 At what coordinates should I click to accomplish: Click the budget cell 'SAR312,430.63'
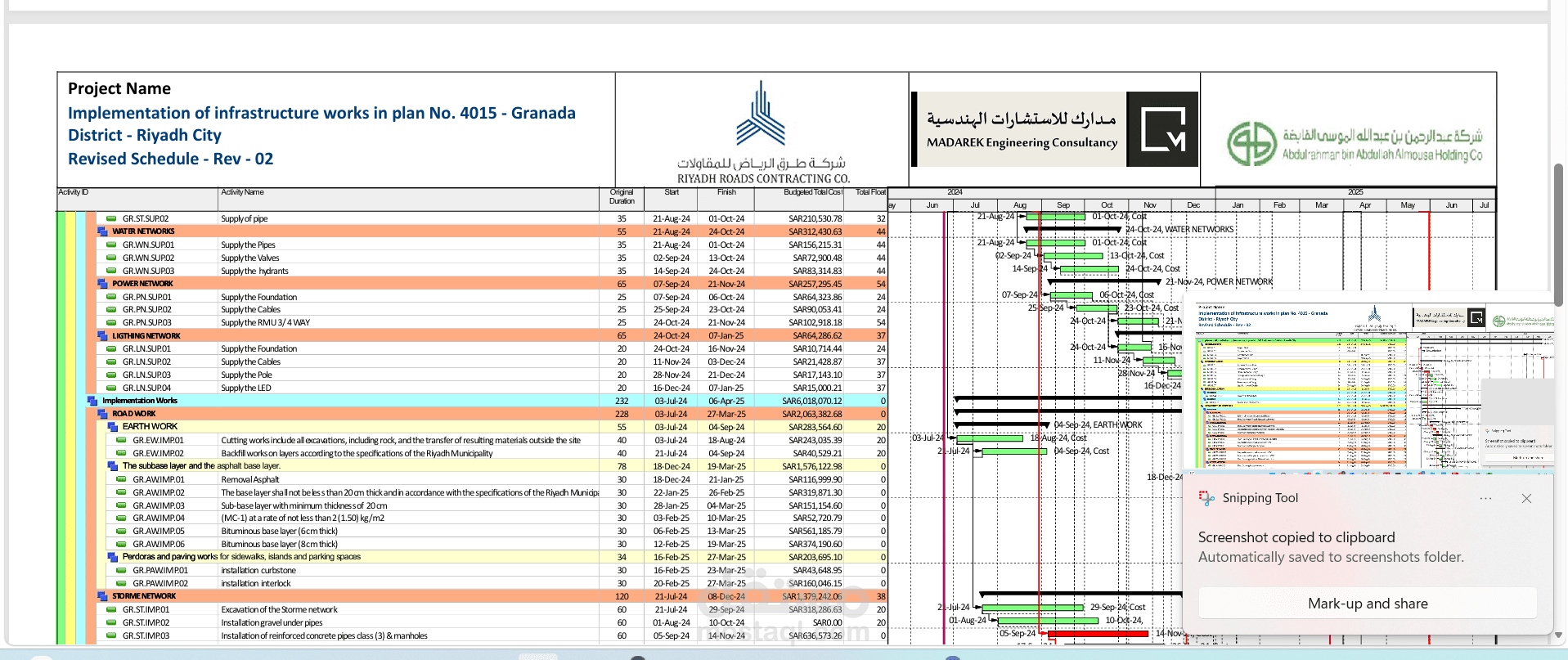[x=815, y=231]
